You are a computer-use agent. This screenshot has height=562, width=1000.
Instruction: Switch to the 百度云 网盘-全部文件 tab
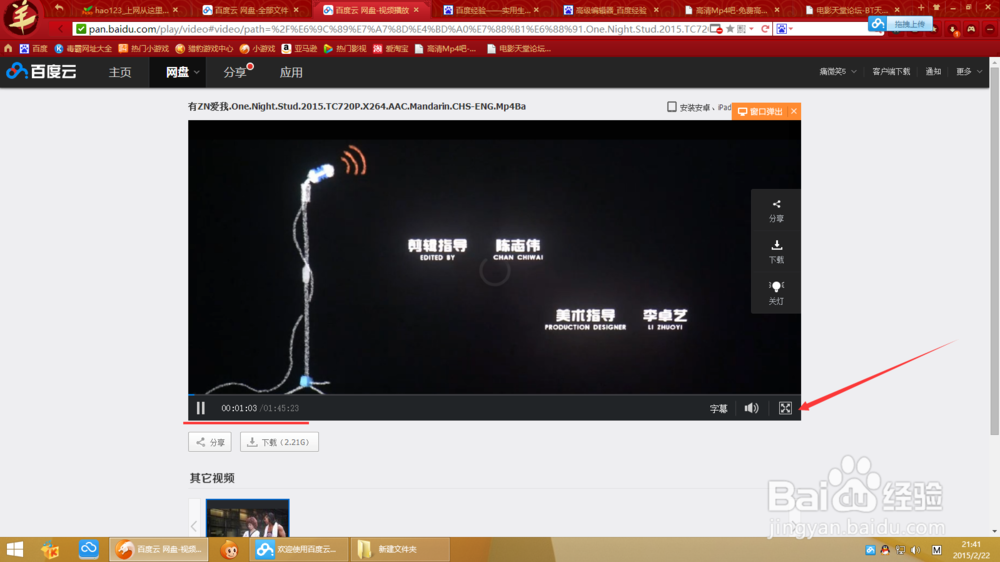click(x=250, y=10)
